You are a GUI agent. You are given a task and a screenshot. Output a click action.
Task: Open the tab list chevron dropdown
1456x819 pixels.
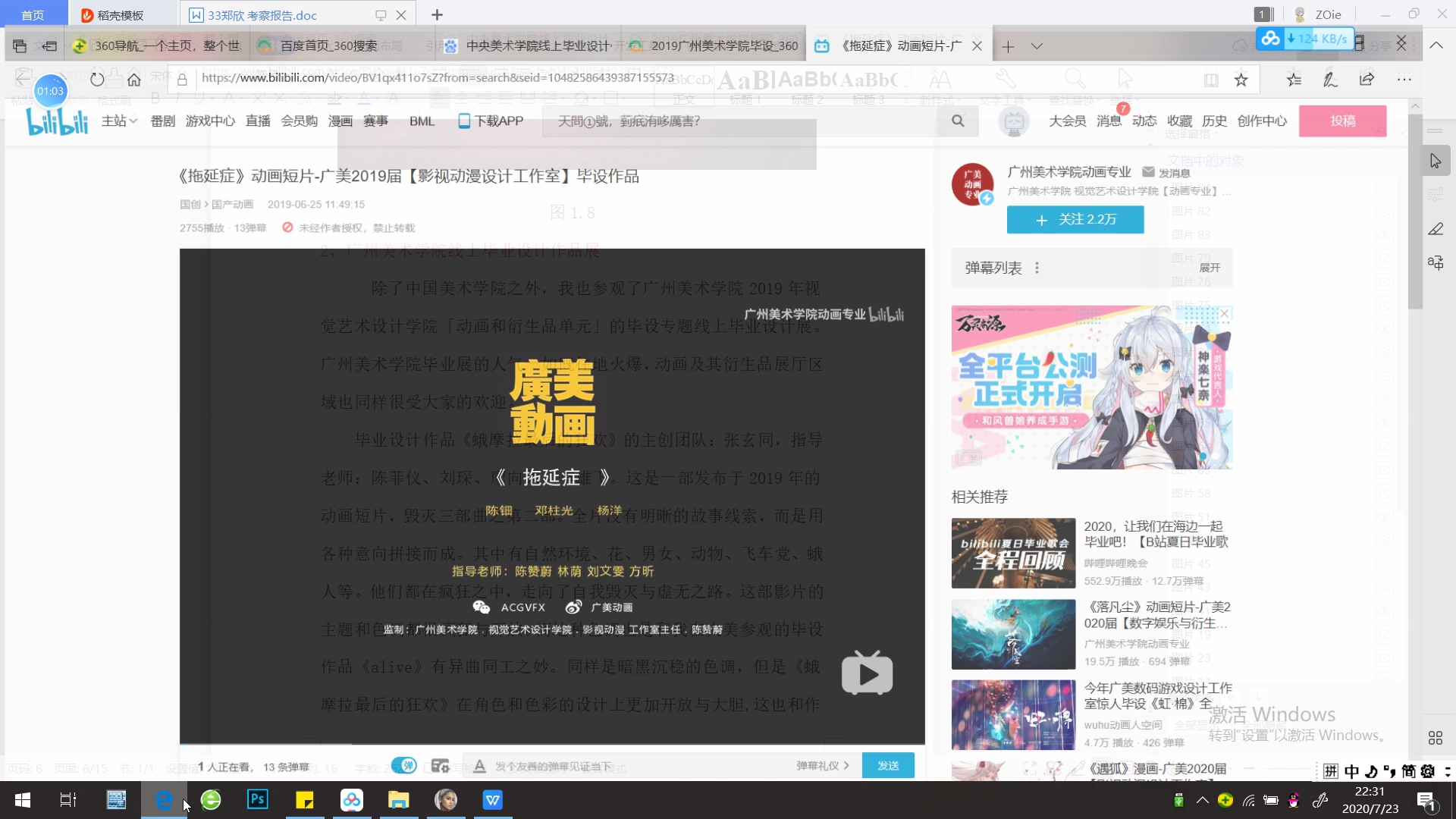pyautogui.click(x=1037, y=46)
